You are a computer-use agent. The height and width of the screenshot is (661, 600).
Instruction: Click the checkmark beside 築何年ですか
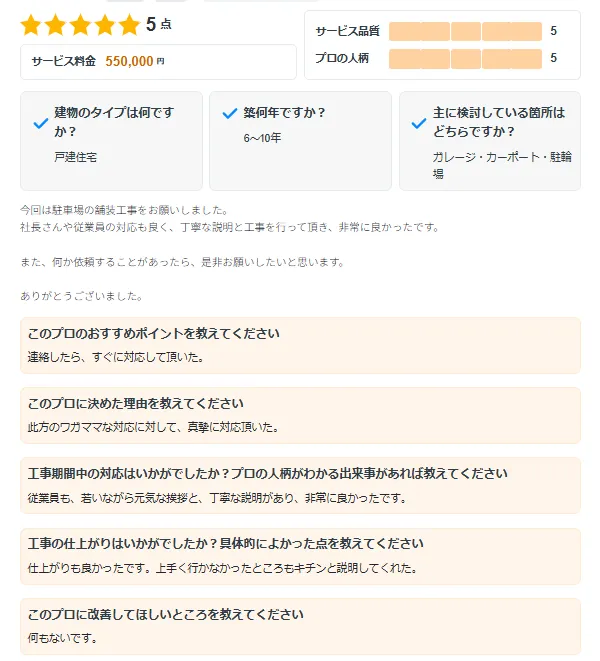click(x=229, y=113)
